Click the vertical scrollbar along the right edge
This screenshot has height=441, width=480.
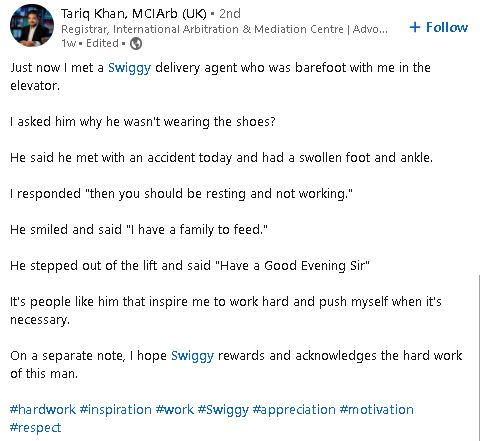(x=478, y=357)
